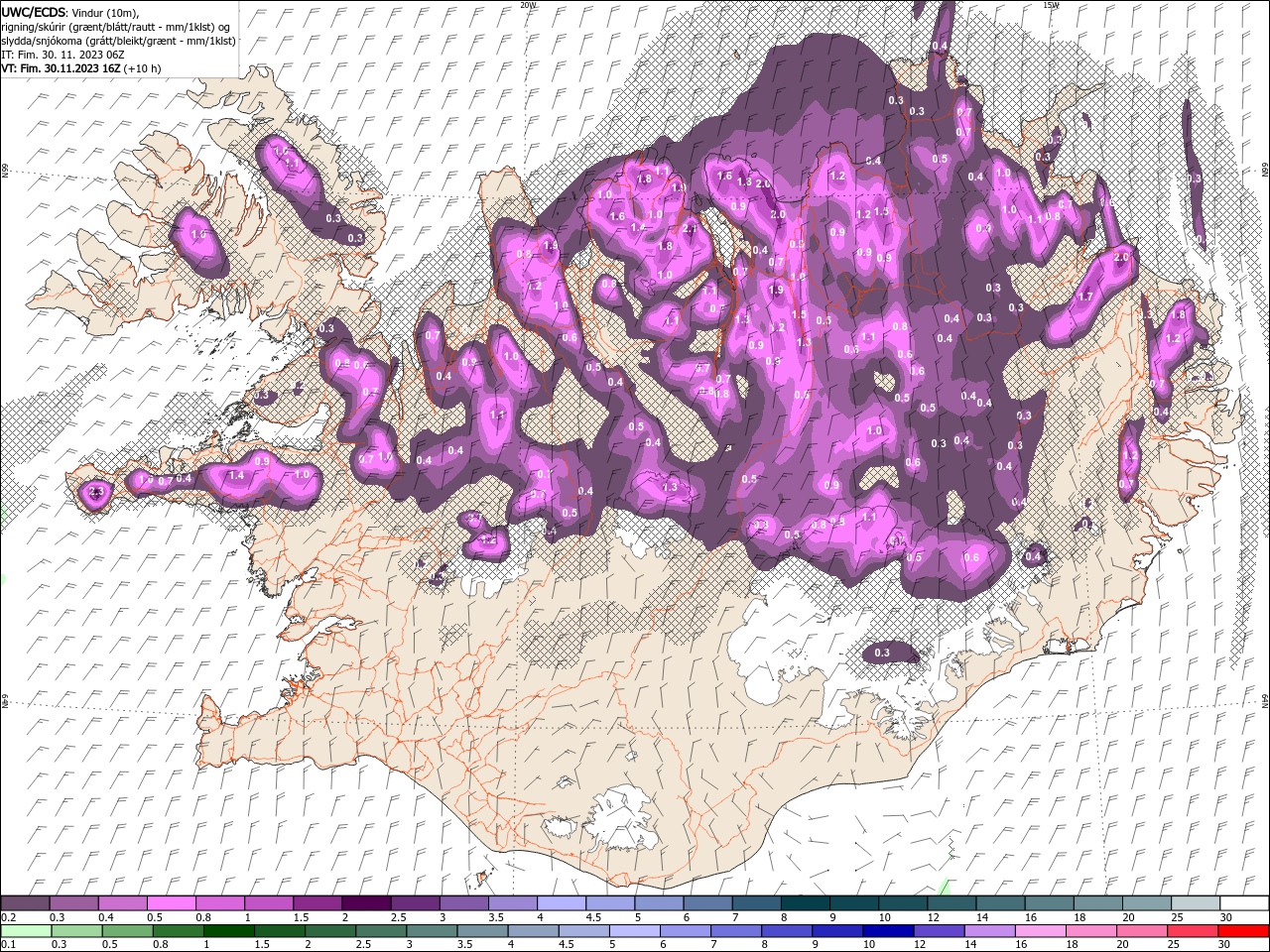Click the bright pink upper swatch between 0.5 and 0.8
1270x952 pixels.
pyautogui.click(x=172, y=903)
